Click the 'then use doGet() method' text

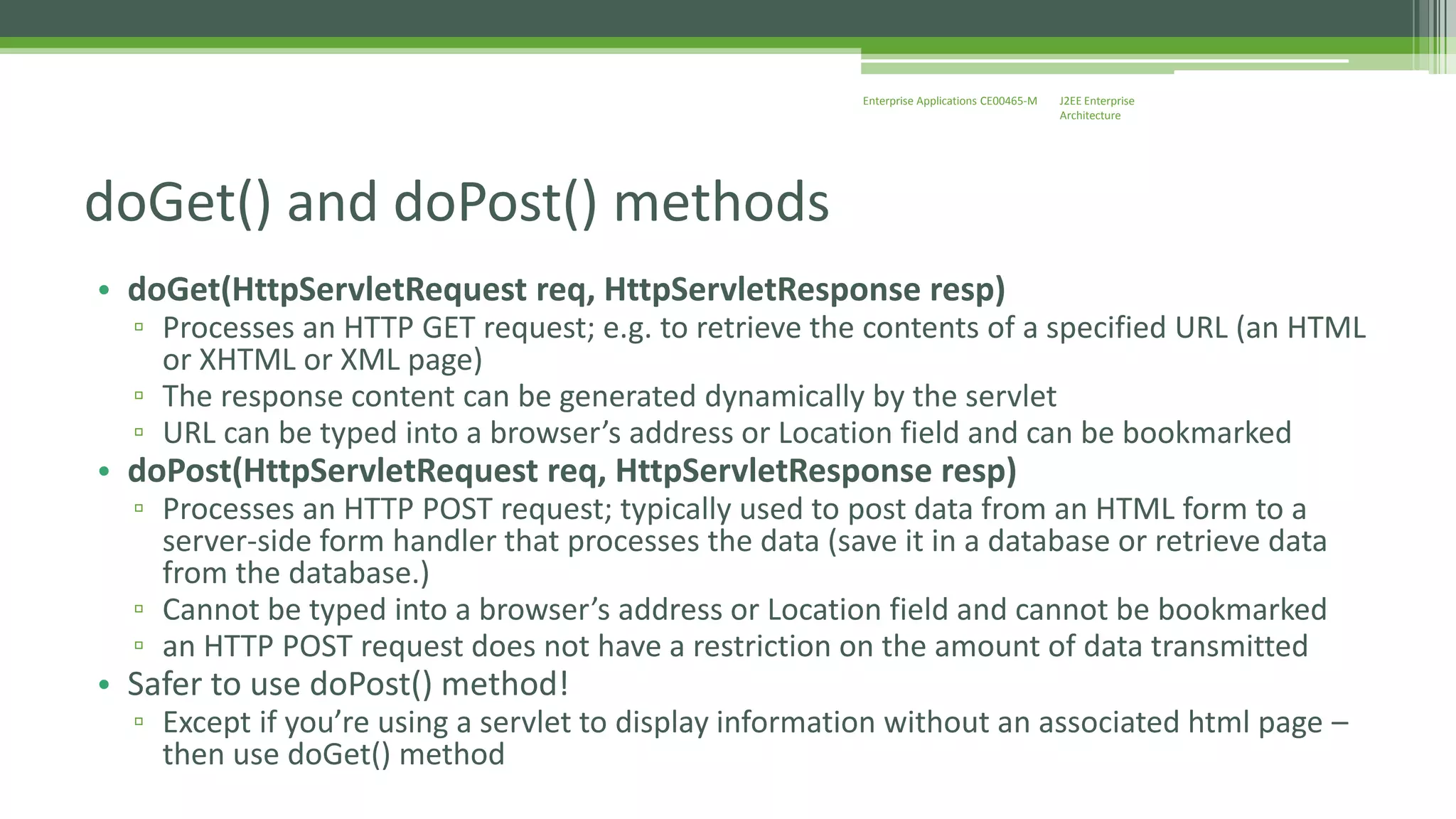coord(333,754)
